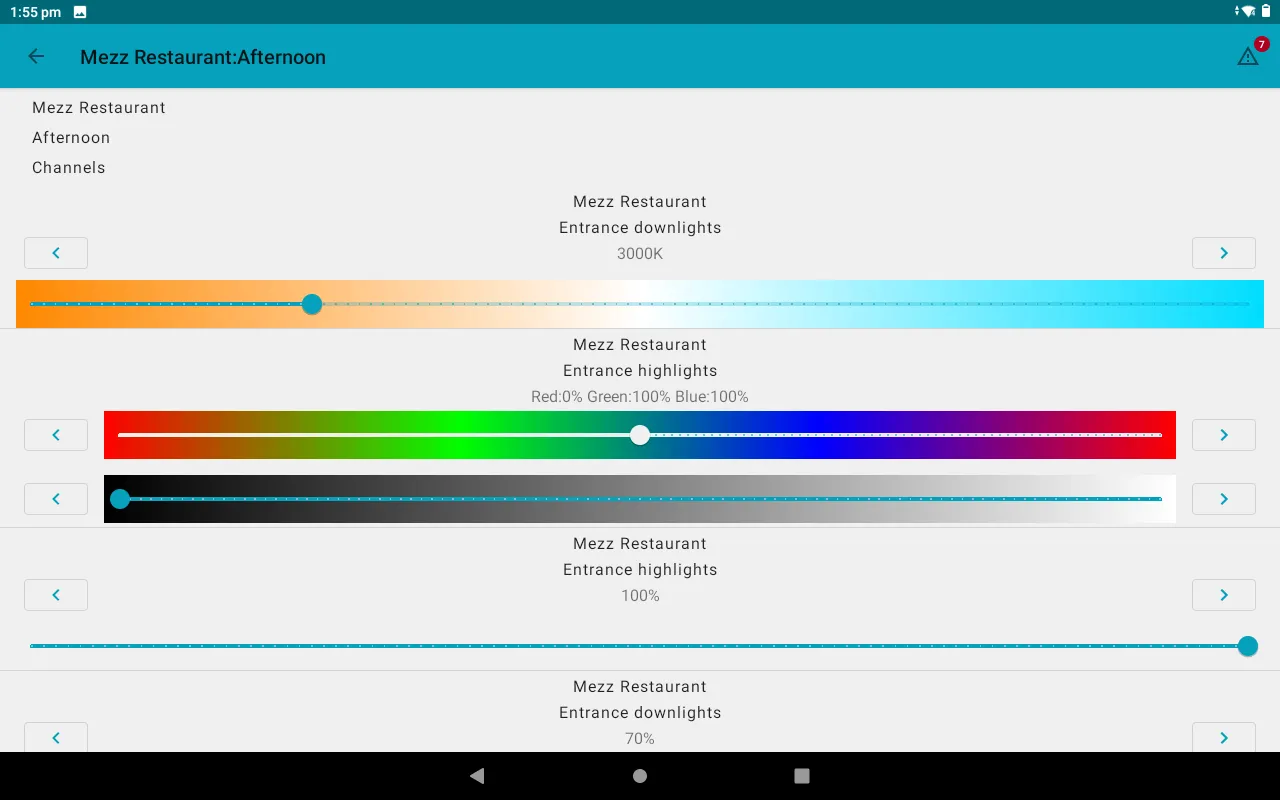
Task: Tap the Android home circle button
Action: click(x=640, y=776)
